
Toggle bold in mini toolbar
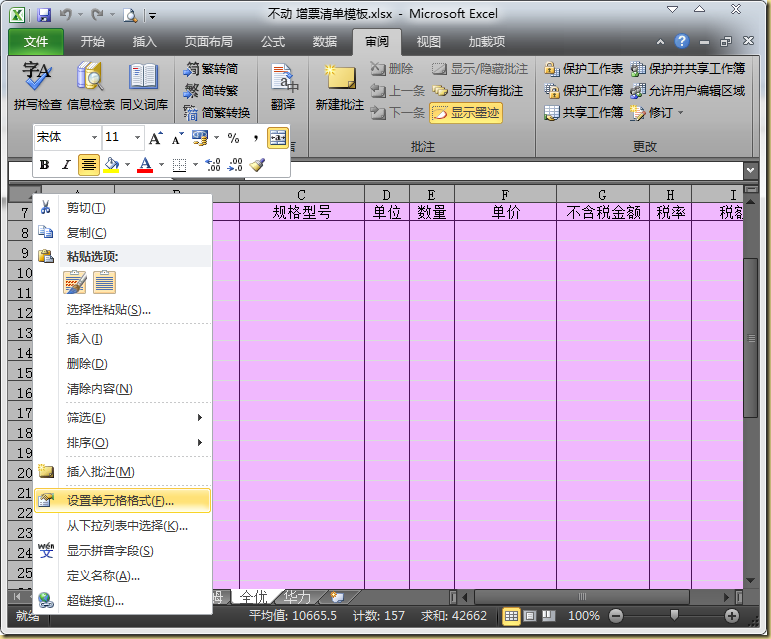[x=44, y=165]
